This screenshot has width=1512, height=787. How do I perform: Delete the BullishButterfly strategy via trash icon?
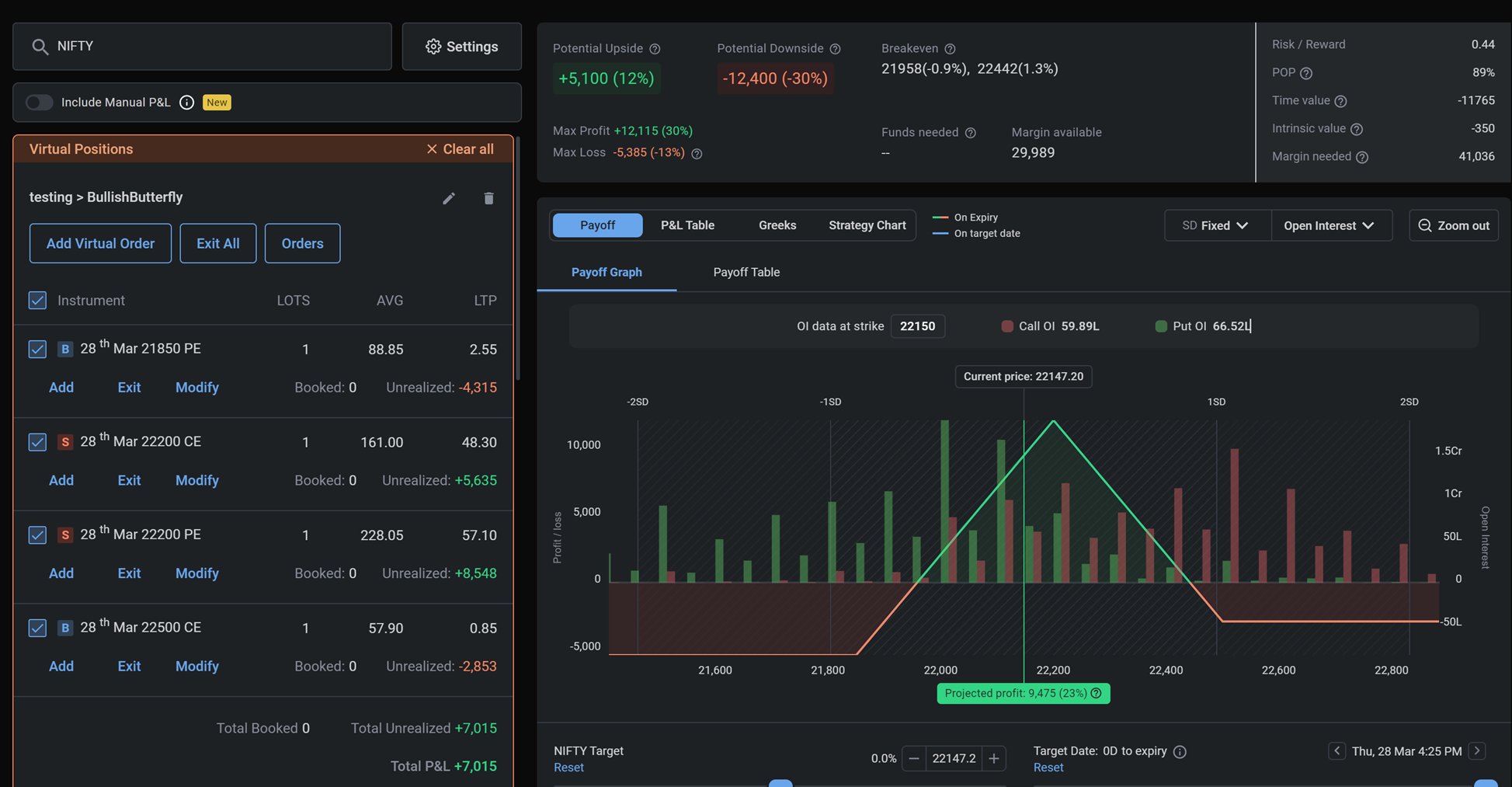(488, 198)
